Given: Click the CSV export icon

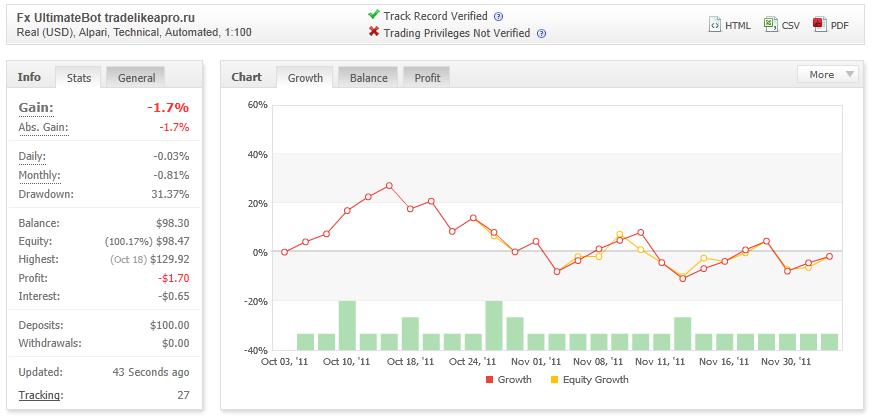Looking at the screenshot, I should [770, 25].
